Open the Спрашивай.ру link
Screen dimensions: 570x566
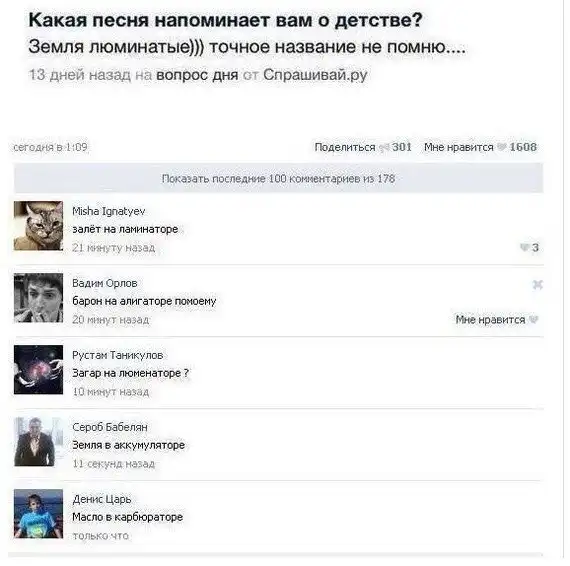click(x=315, y=75)
